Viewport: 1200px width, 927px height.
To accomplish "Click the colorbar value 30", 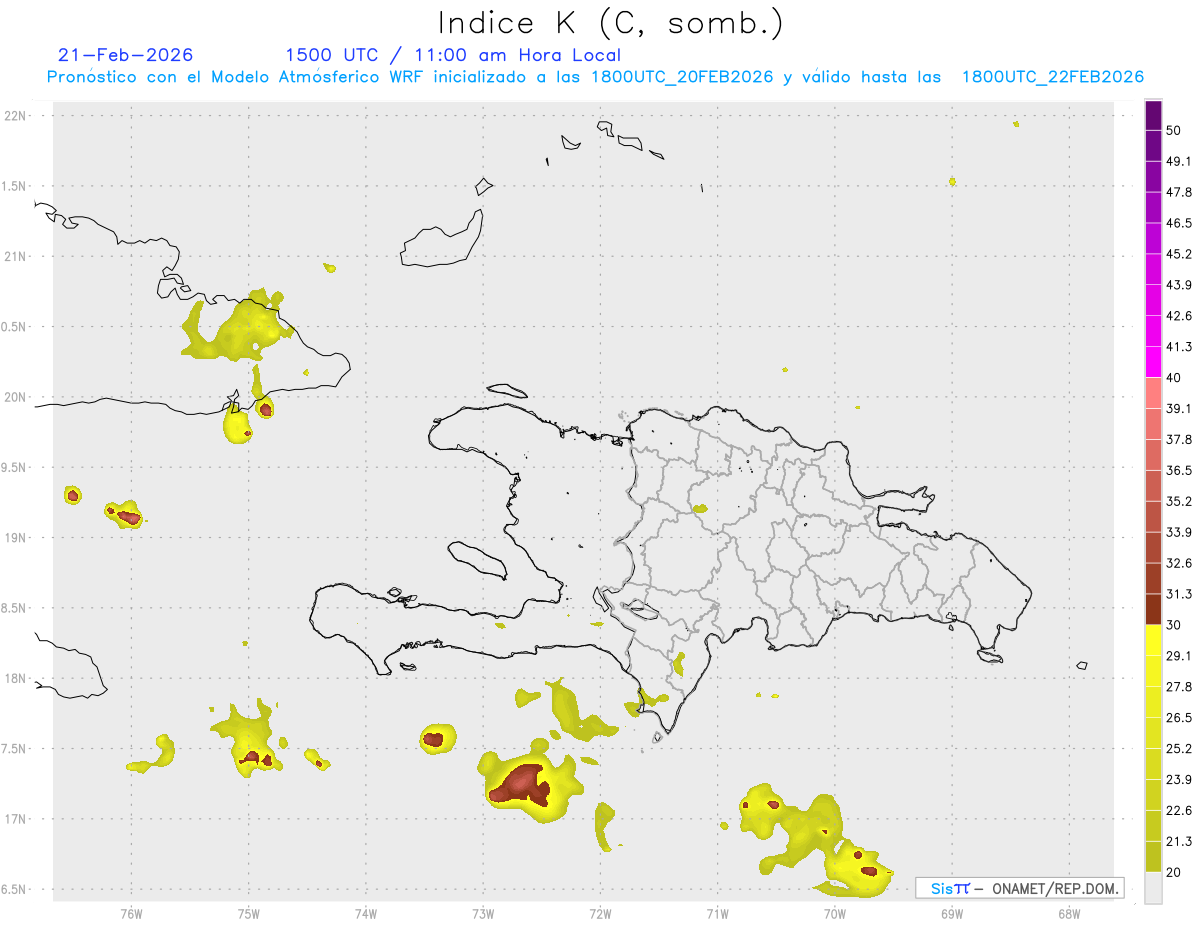I will (1174, 625).
